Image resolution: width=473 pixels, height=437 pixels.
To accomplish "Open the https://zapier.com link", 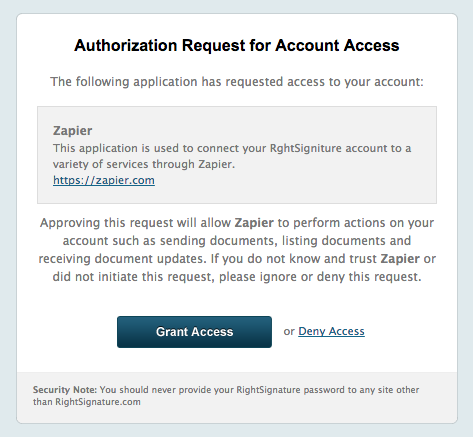I will [x=104, y=180].
